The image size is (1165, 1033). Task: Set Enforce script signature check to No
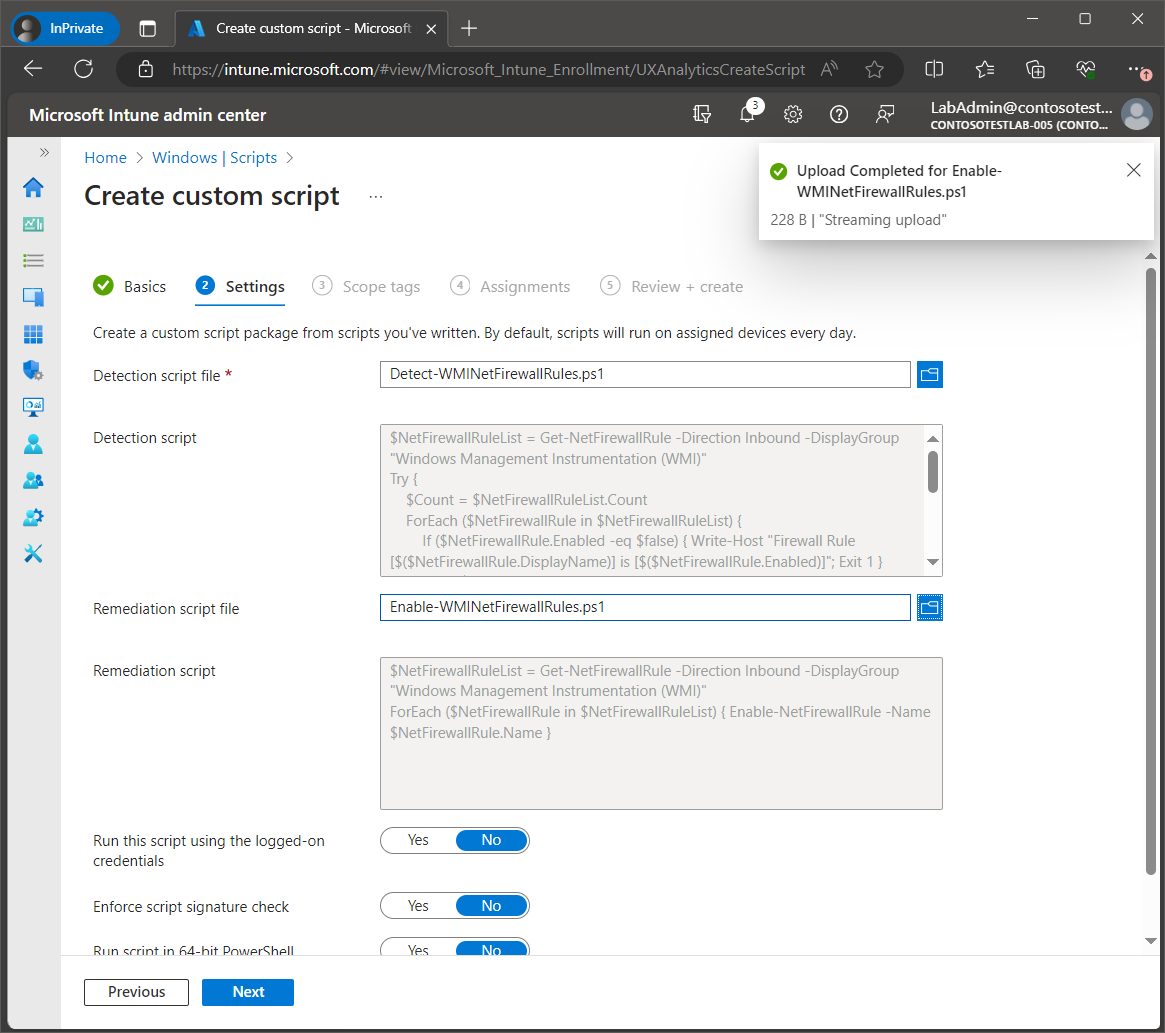click(x=491, y=906)
